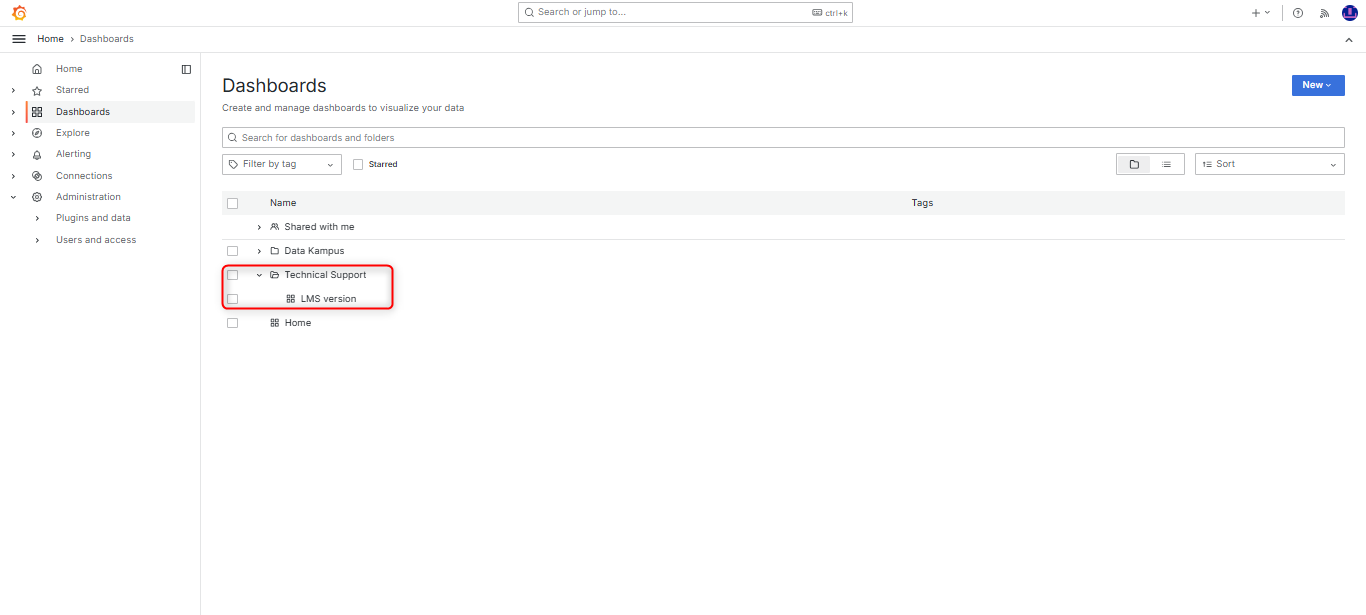The width and height of the screenshot is (1366, 615).
Task: Select the LMS version dashboard checkbox
Action: coord(232,299)
